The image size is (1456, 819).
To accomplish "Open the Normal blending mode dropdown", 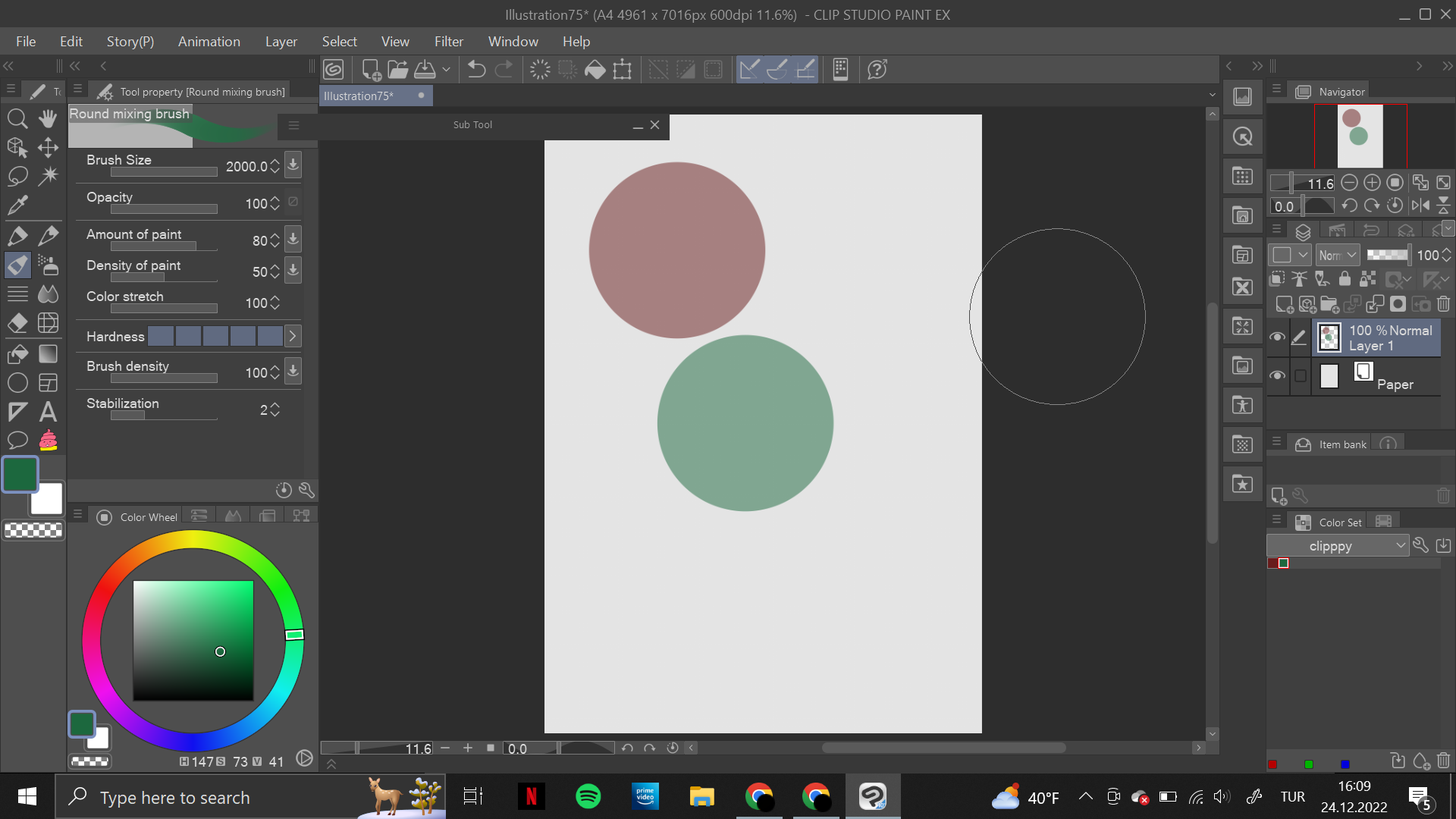I will 1336,255.
